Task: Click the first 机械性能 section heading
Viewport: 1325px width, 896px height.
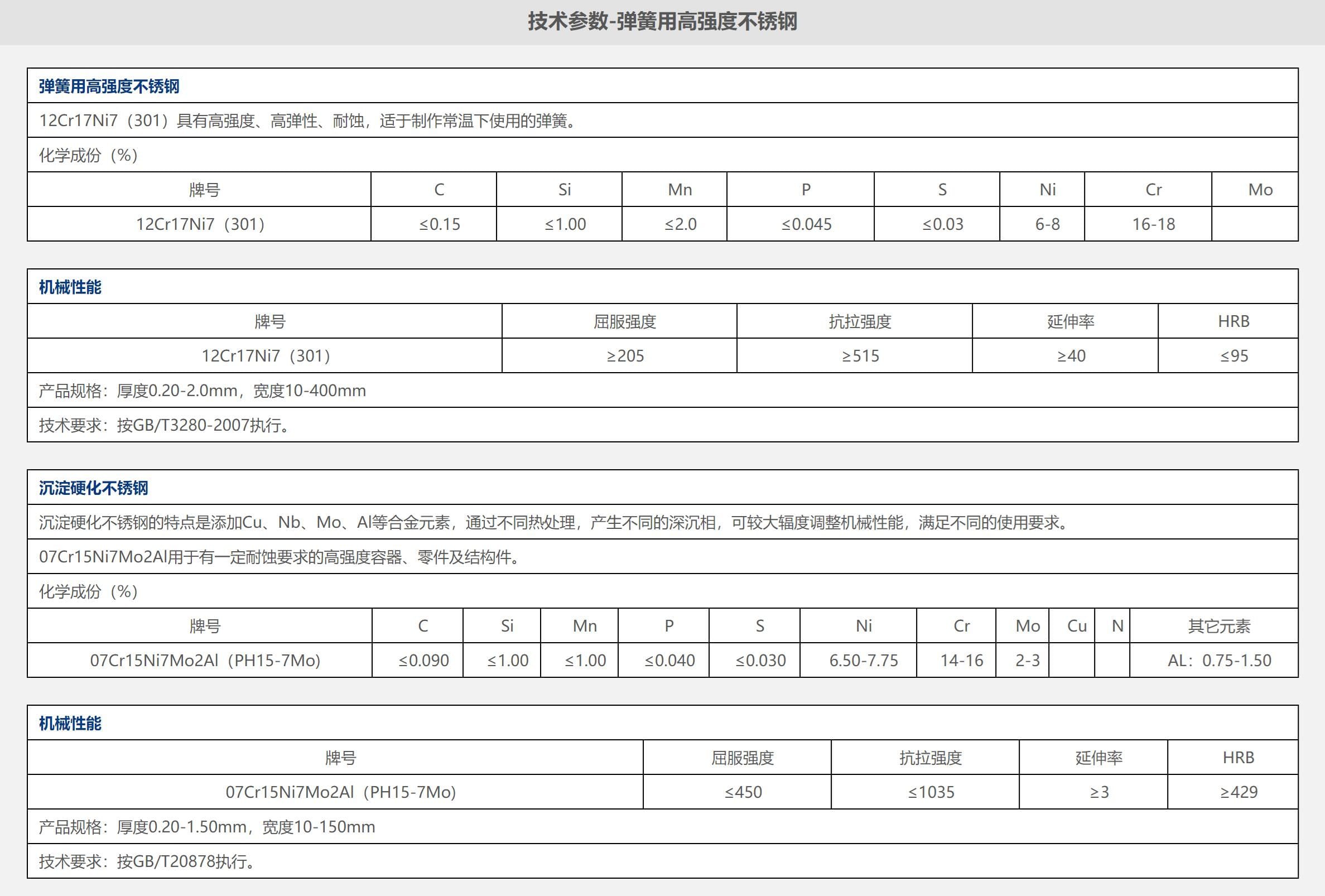Action: coord(70,287)
